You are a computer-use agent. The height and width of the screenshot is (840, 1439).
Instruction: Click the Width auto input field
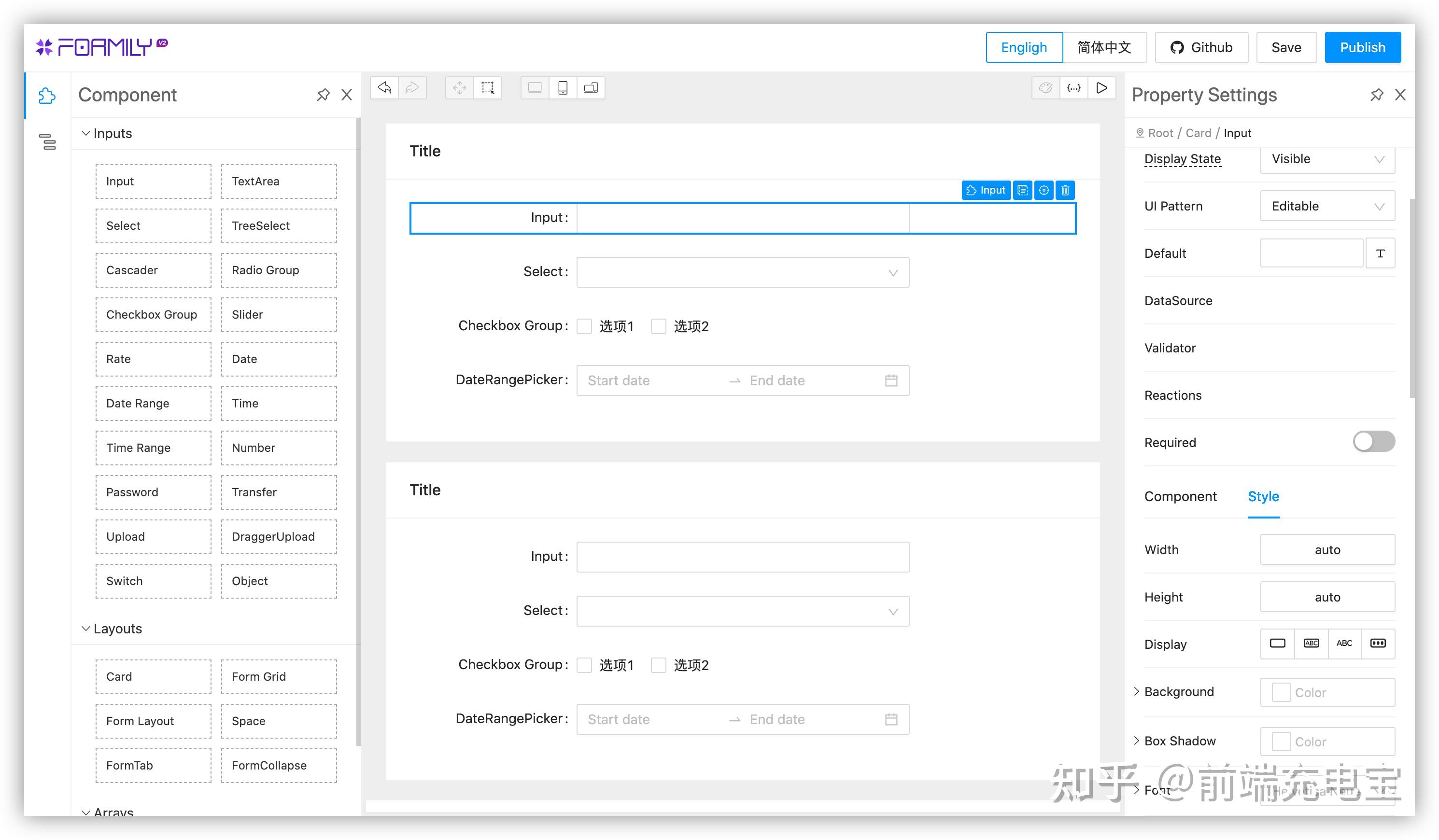[1327, 549]
